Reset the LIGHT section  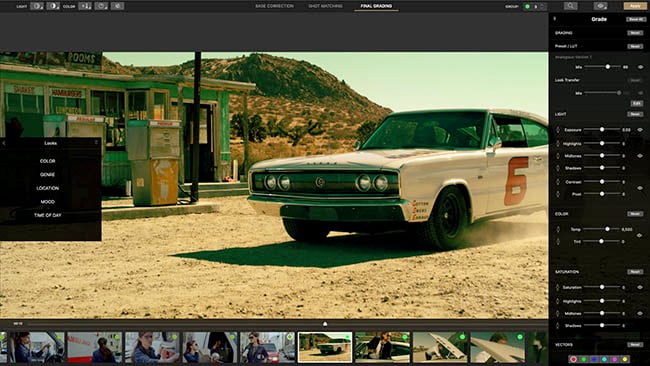(635, 114)
